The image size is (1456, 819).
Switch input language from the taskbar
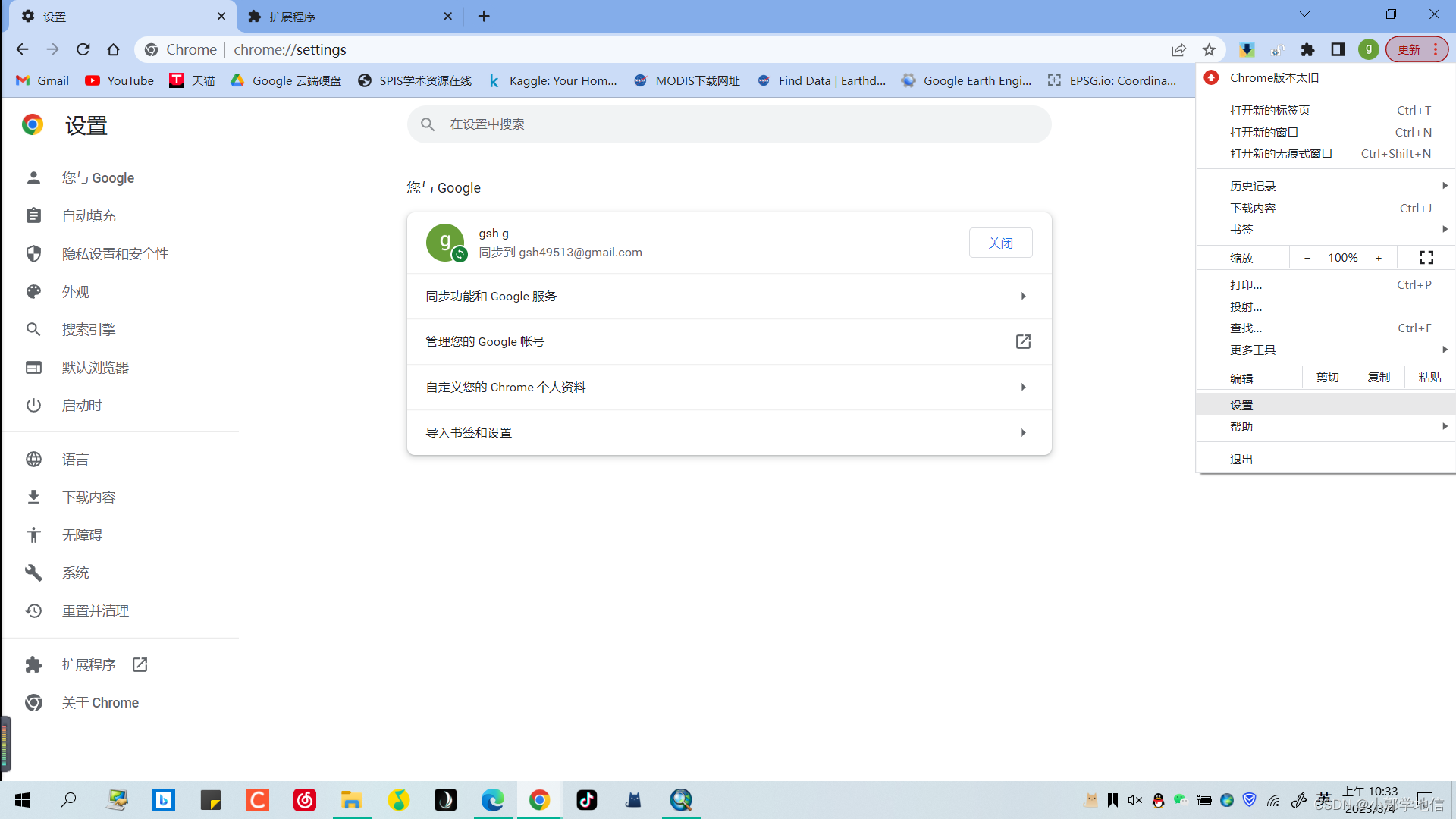[x=1324, y=800]
